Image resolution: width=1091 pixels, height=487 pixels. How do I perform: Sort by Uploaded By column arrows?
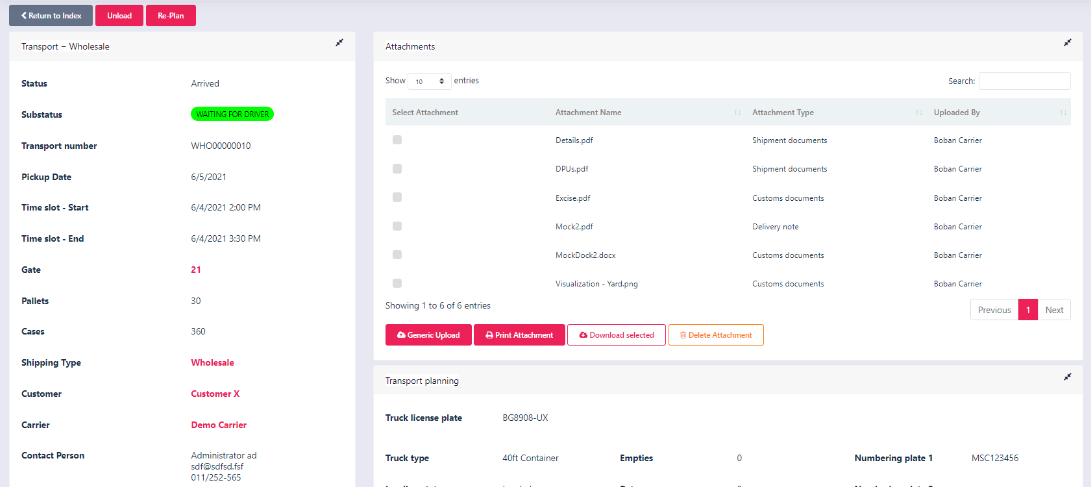coord(1063,113)
